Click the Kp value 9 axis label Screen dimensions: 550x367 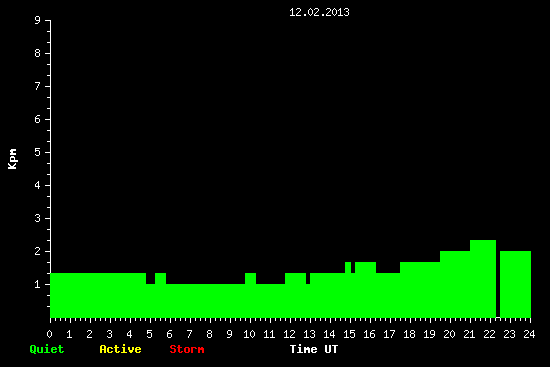(38, 20)
